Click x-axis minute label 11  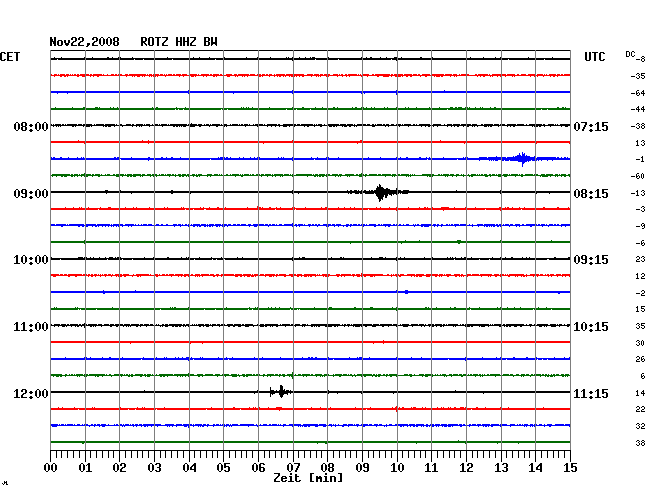coord(431,468)
